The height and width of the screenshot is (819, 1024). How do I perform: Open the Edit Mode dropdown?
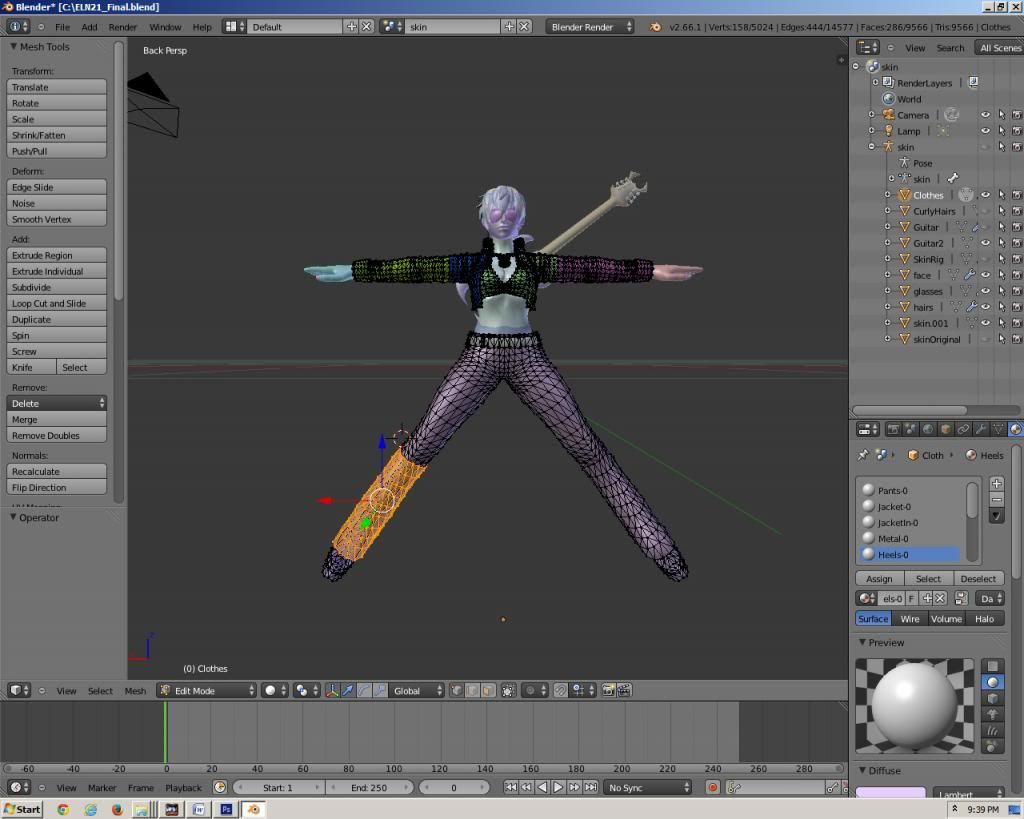(207, 690)
